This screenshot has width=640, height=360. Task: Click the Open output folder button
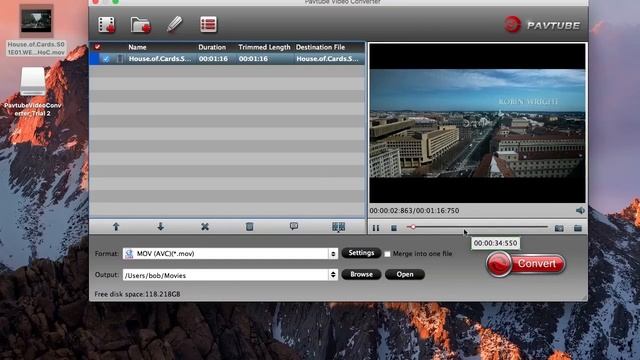coord(405,274)
